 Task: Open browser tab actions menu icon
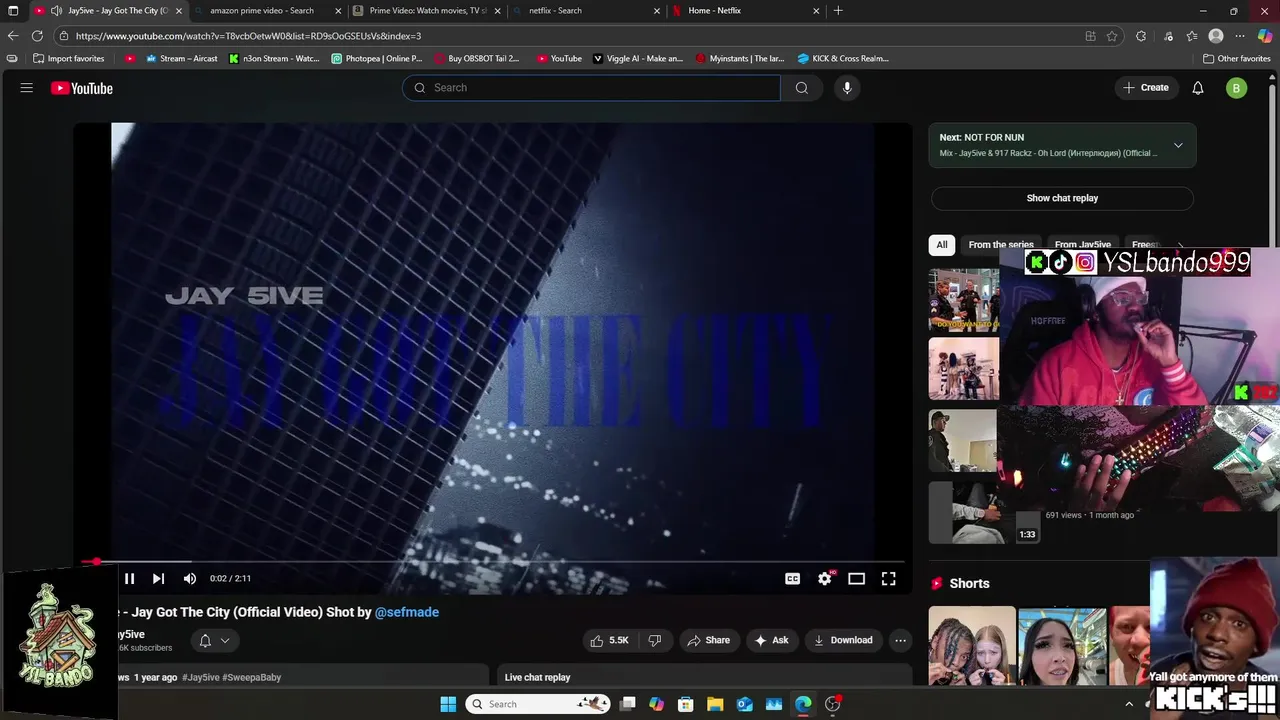(13, 11)
